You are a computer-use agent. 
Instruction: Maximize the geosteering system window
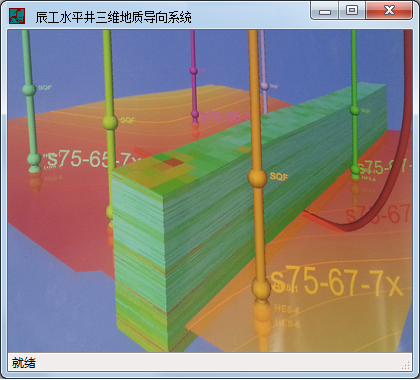point(352,10)
